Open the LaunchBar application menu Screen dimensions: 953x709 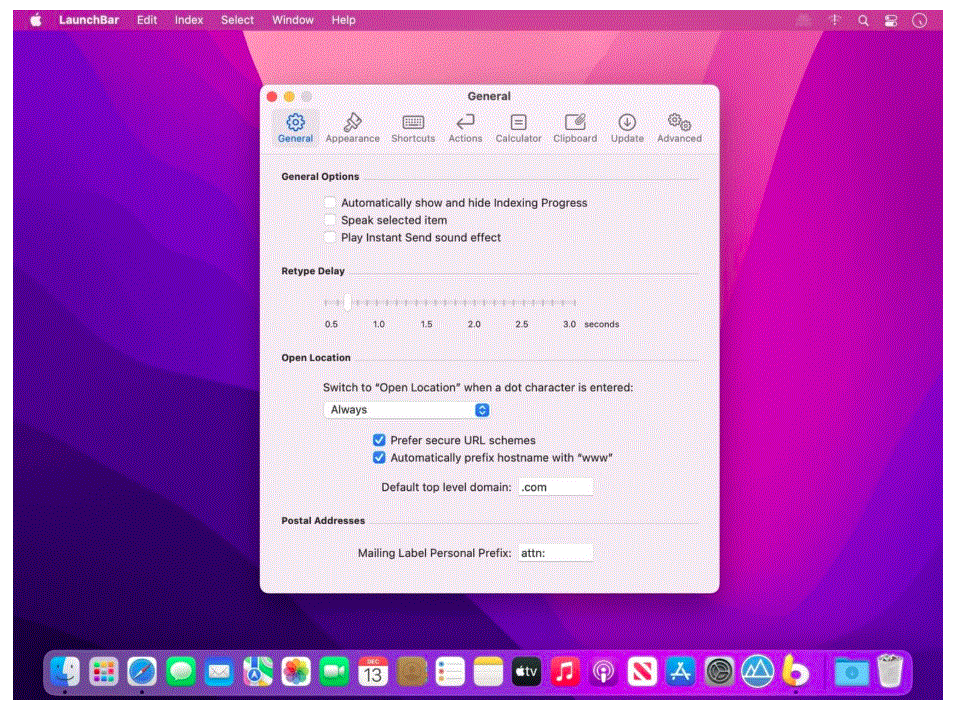[89, 20]
